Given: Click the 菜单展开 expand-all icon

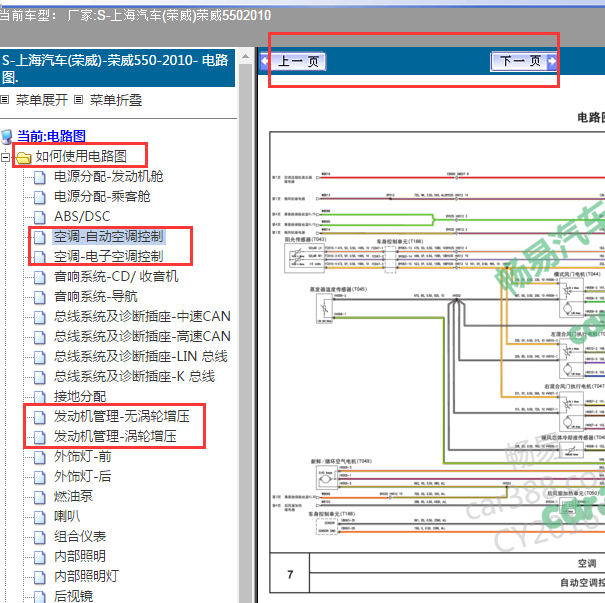Looking at the screenshot, I should tap(5, 100).
